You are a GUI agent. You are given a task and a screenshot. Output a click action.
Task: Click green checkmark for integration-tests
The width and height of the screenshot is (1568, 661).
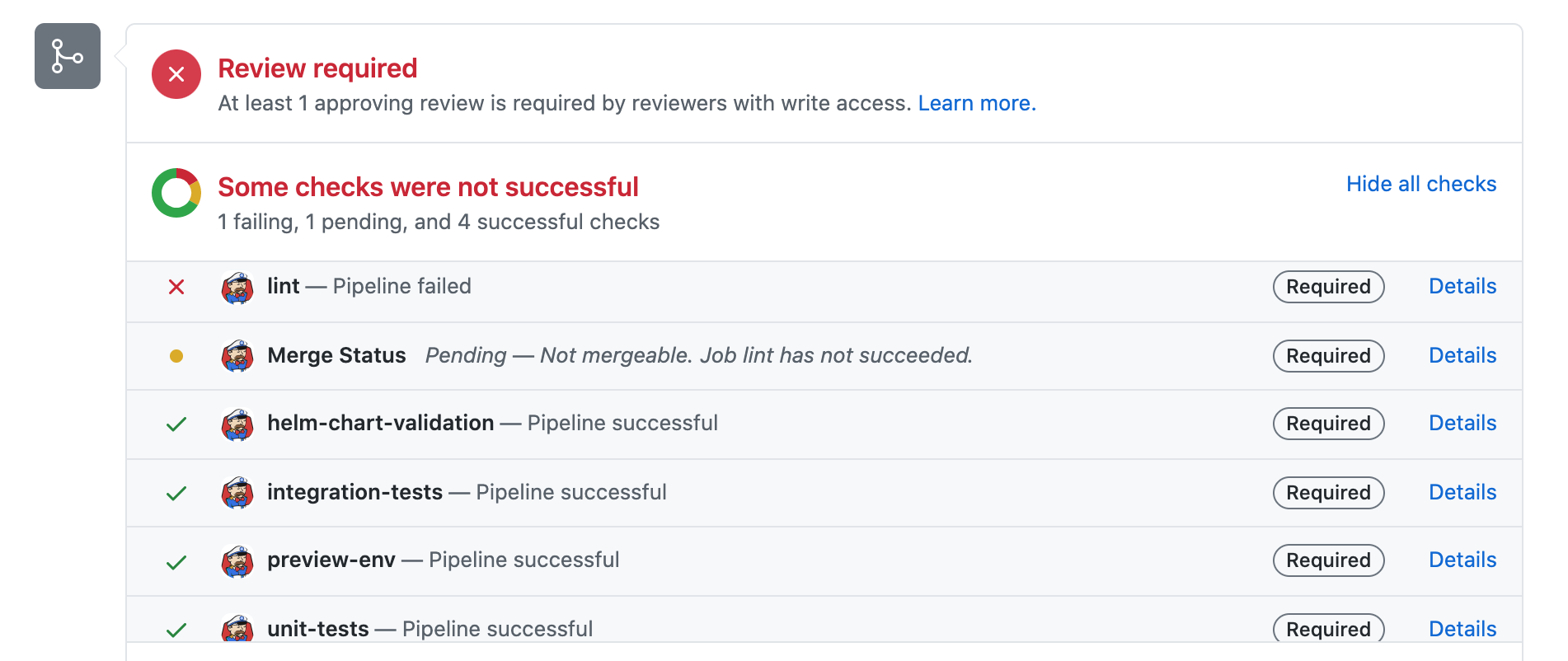coord(176,493)
